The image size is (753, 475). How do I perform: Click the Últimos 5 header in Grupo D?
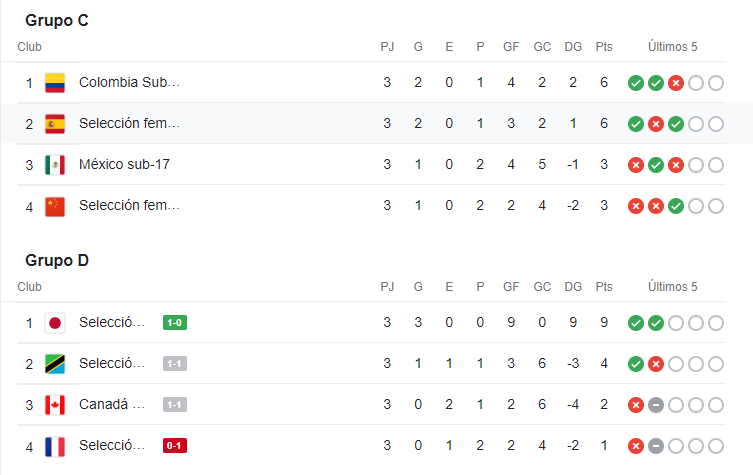[672, 287]
